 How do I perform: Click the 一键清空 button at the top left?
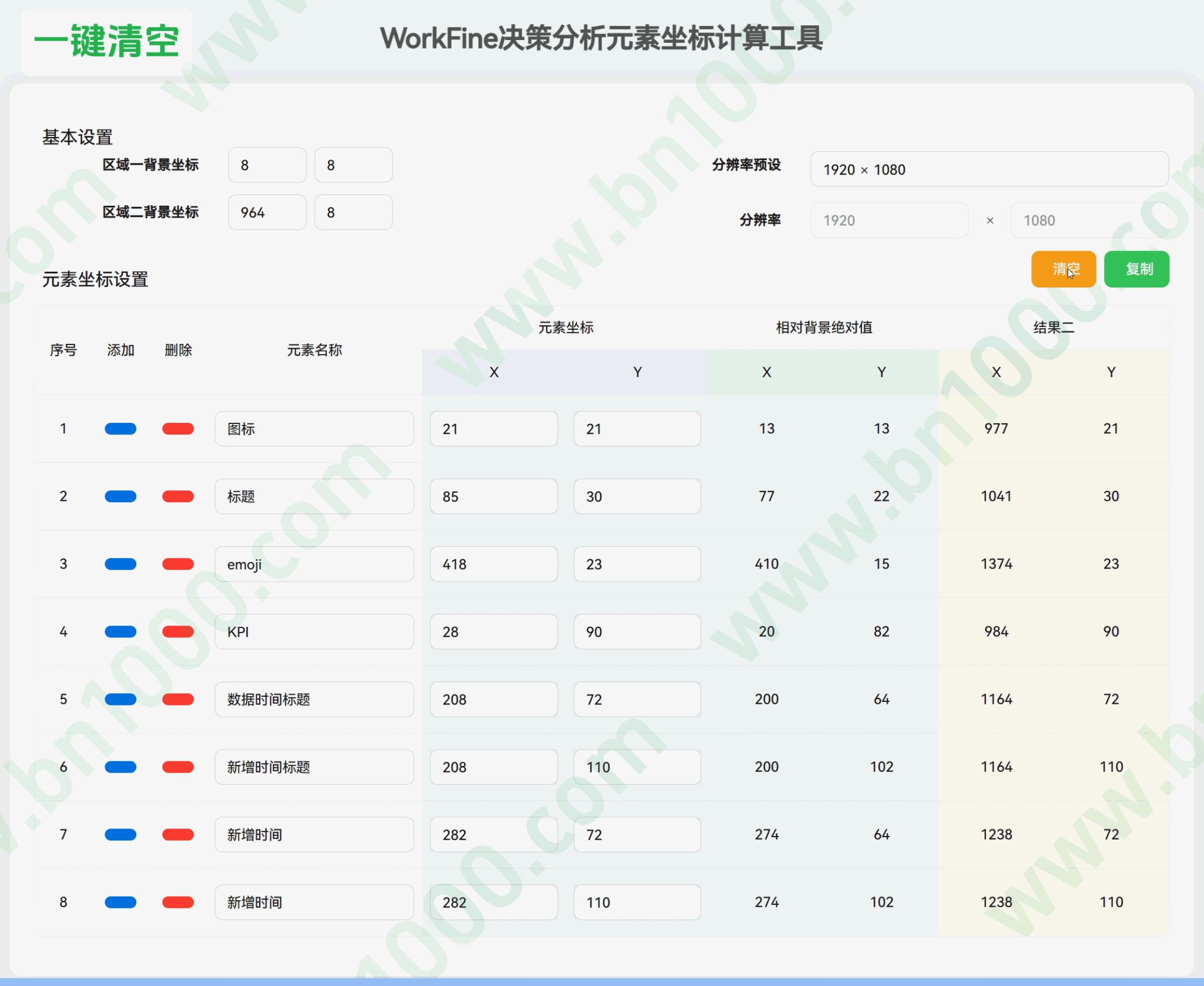106,41
